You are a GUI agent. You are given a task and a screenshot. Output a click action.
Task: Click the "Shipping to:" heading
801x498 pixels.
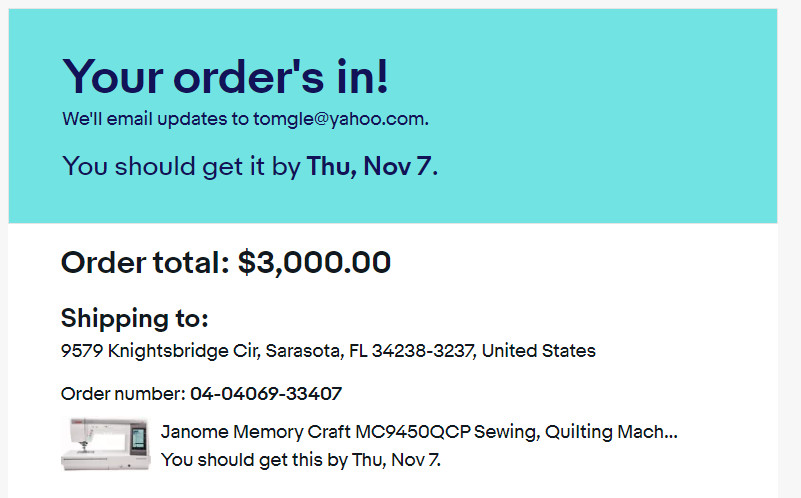tap(134, 319)
